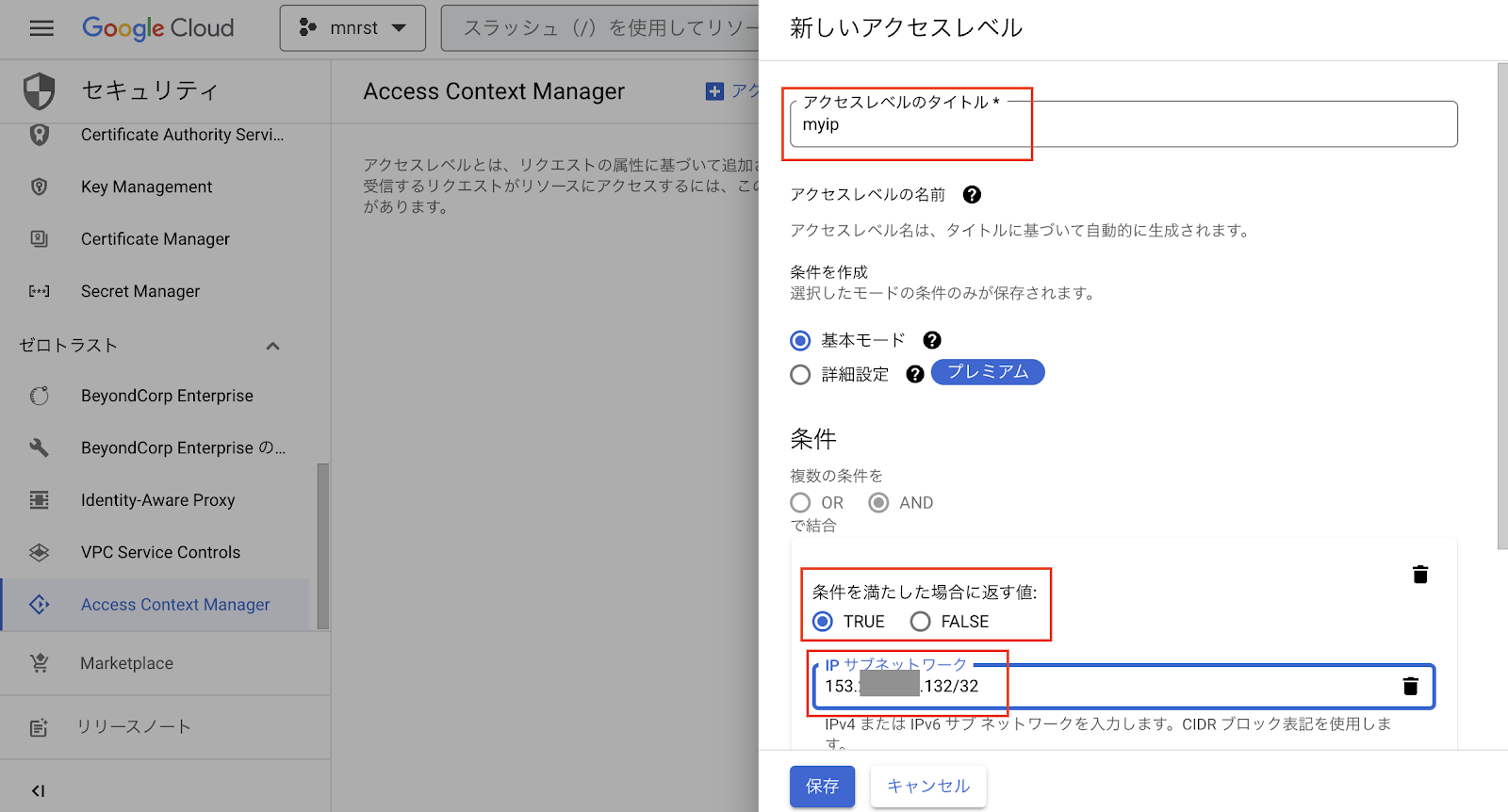Select the 基本モード radio button

(x=800, y=340)
